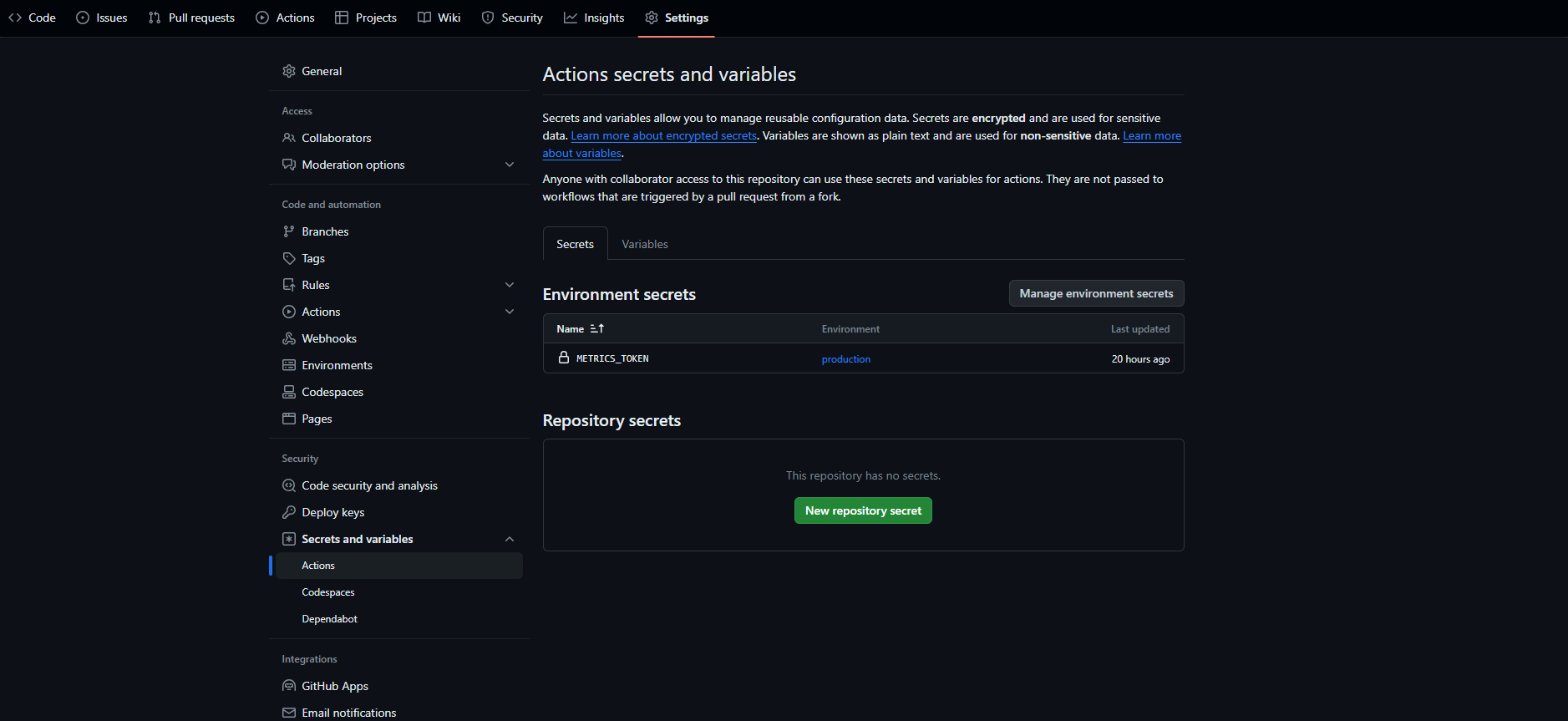Open the production environment link
This screenshot has height=721, width=1568.
pos(845,359)
